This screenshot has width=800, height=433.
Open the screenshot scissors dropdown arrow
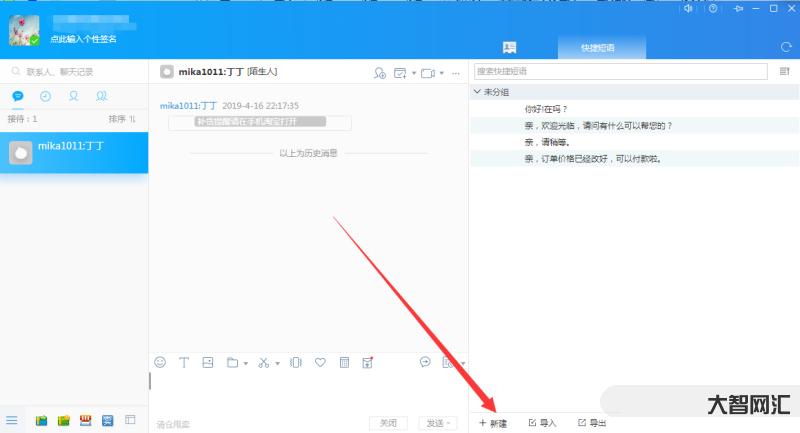(x=277, y=363)
